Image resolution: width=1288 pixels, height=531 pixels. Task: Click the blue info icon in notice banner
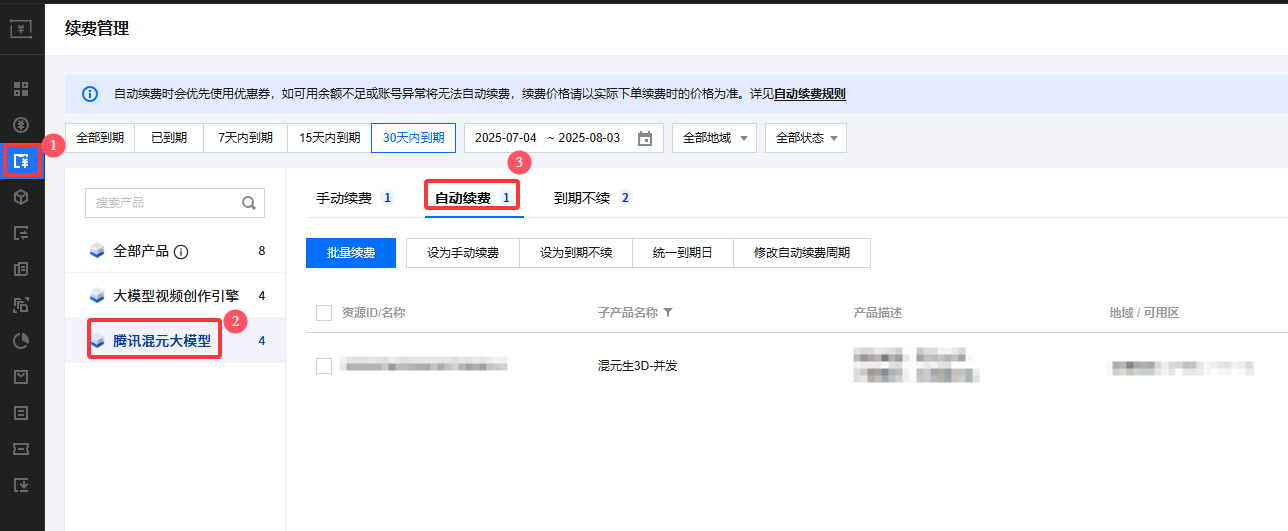point(90,94)
